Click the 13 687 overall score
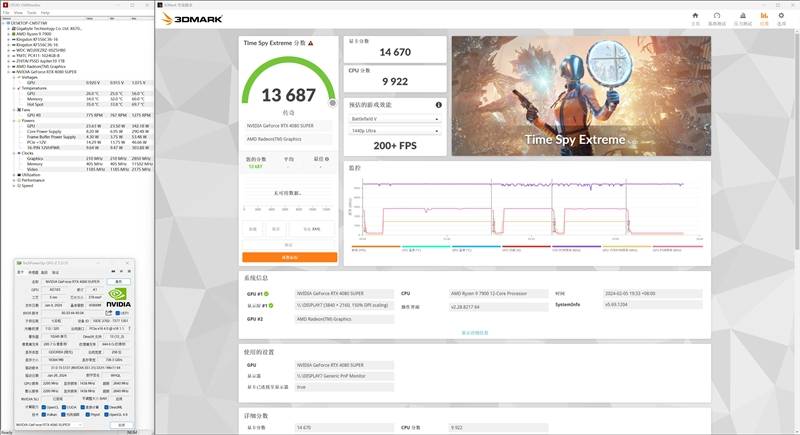This screenshot has width=800, height=435. tap(288, 95)
